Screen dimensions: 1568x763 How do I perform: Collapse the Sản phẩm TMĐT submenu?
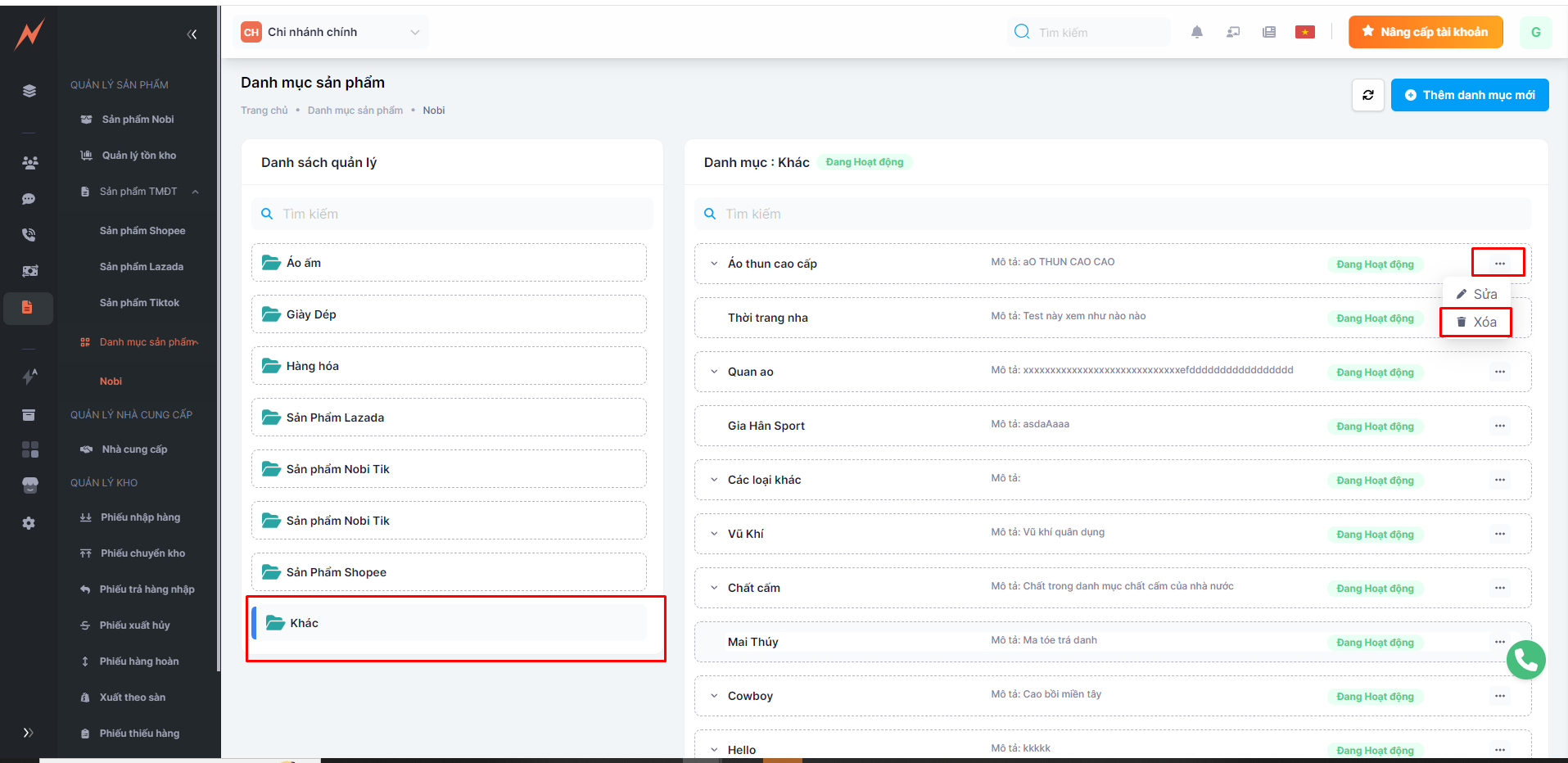(x=195, y=192)
